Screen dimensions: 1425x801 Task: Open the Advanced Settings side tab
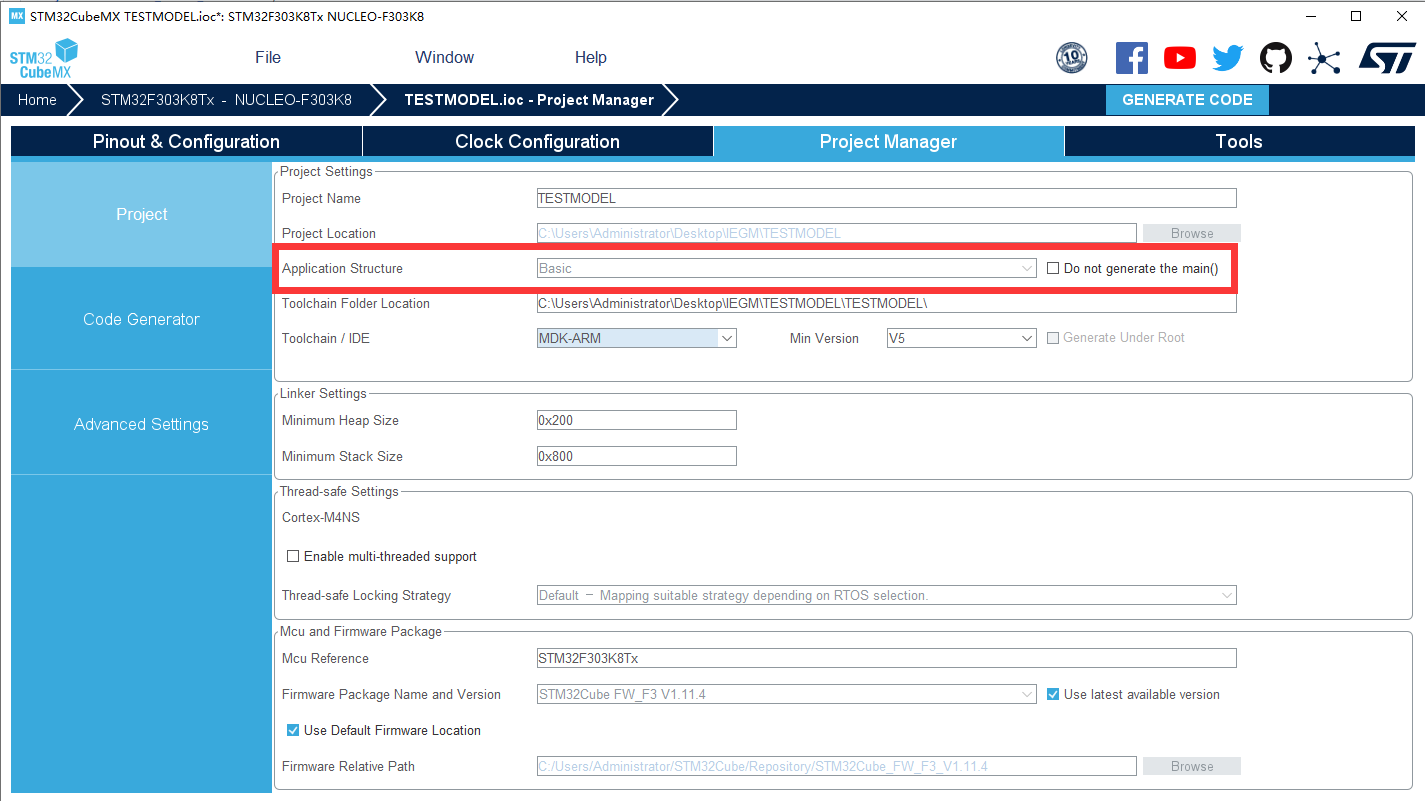pyautogui.click(x=141, y=424)
